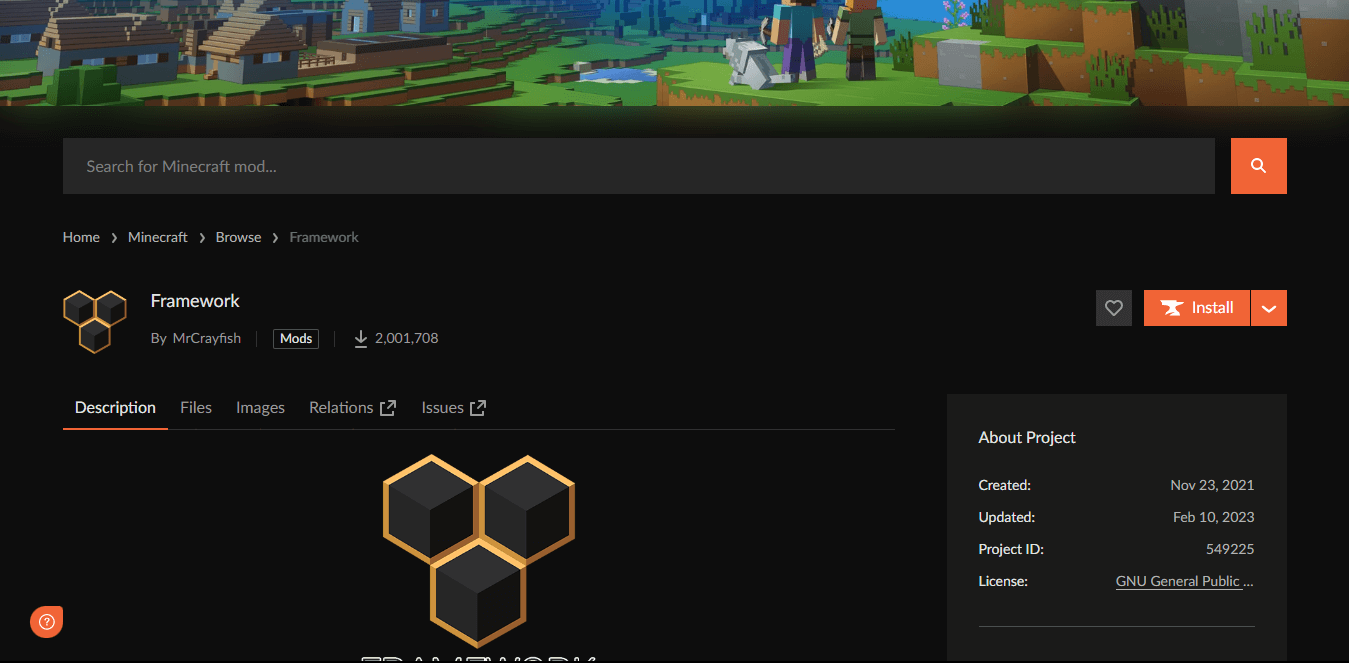This screenshot has height=663, width=1349.
Task: Install the Framework mod
Action: coord(1197,308)
